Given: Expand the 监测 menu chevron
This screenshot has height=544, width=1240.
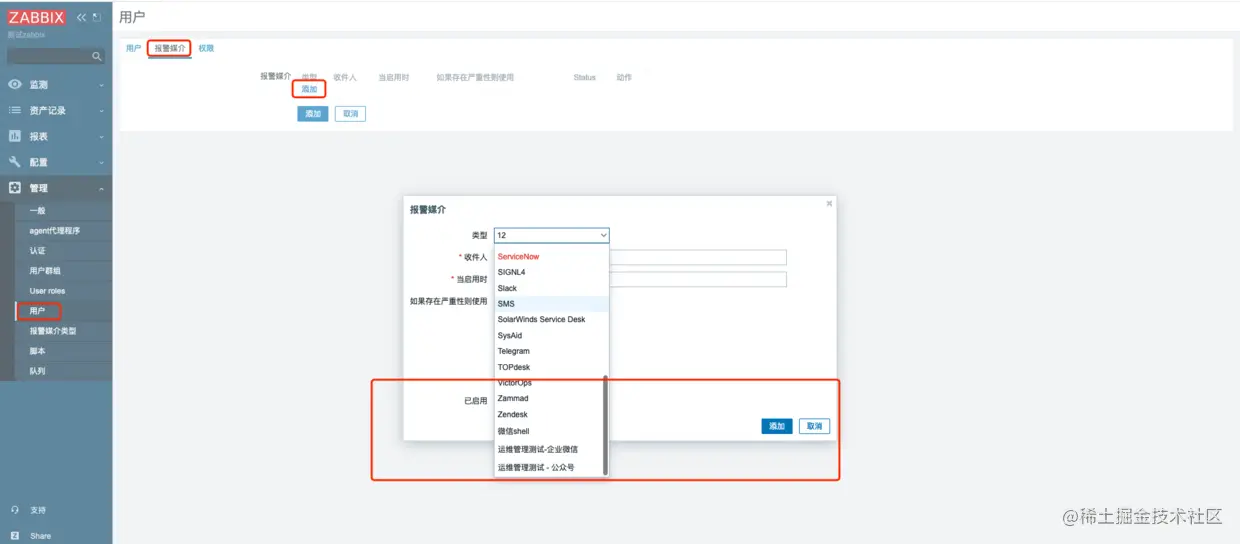Looking at the screenshot, I should click(102, 85).
